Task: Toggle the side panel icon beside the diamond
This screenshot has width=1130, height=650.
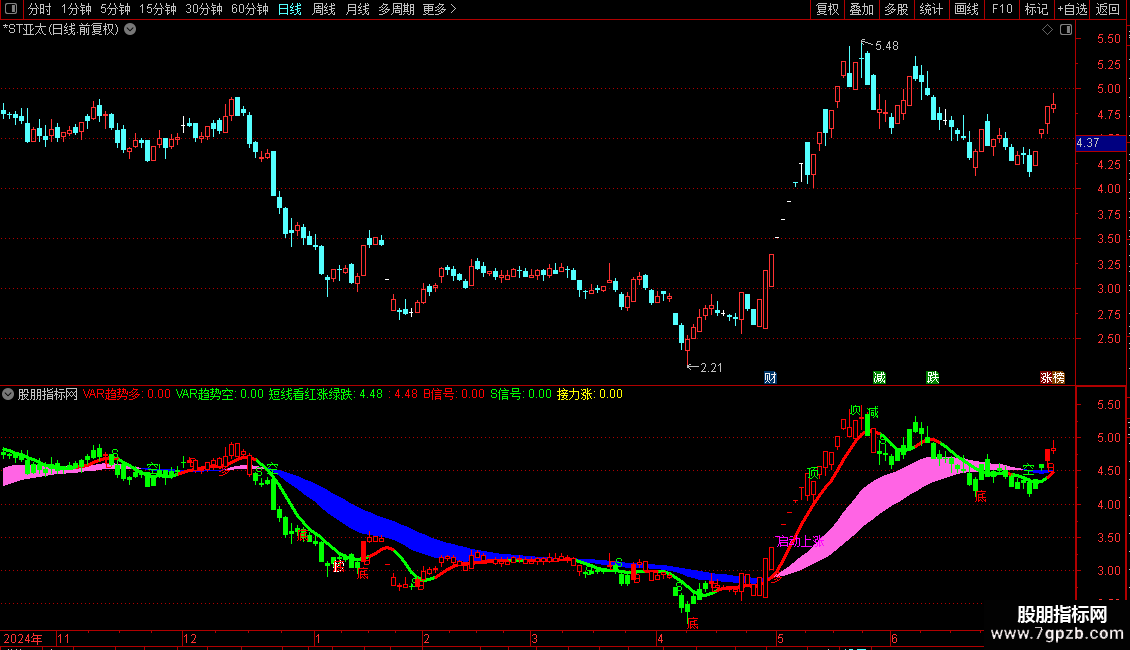Action: pos(1066,30)
